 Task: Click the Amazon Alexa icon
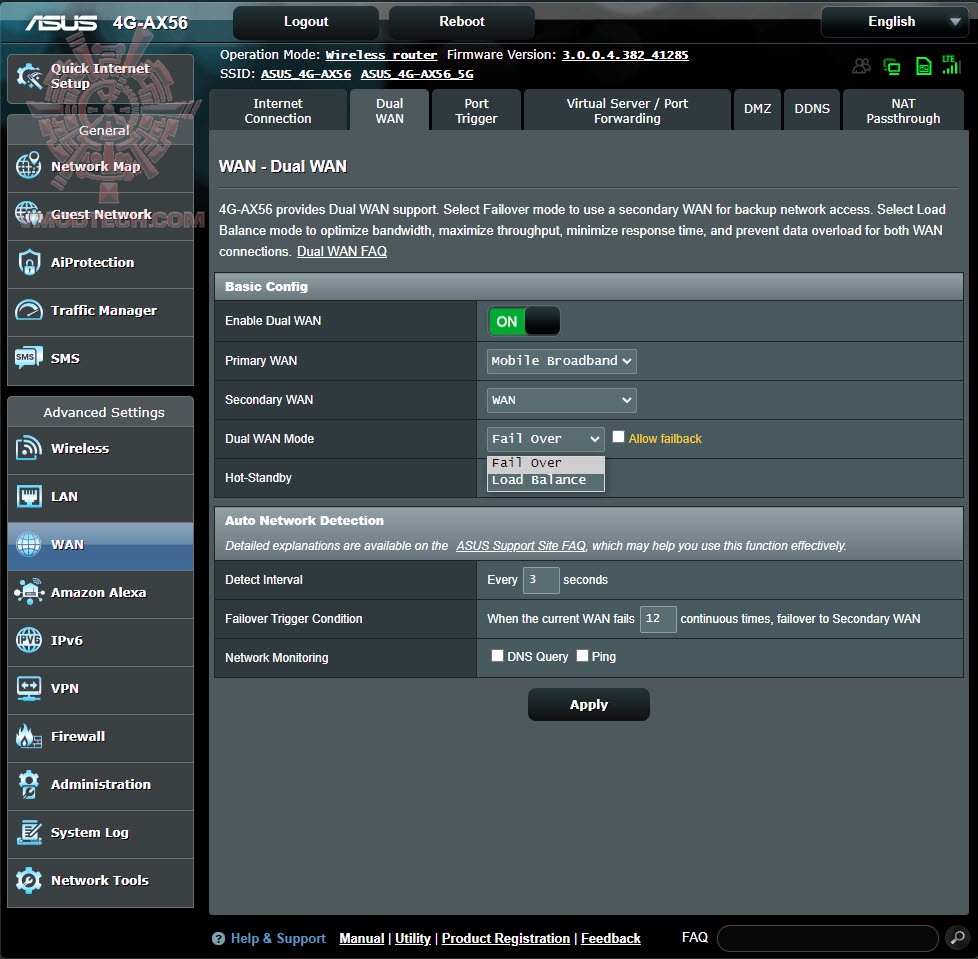coord(29,592)
